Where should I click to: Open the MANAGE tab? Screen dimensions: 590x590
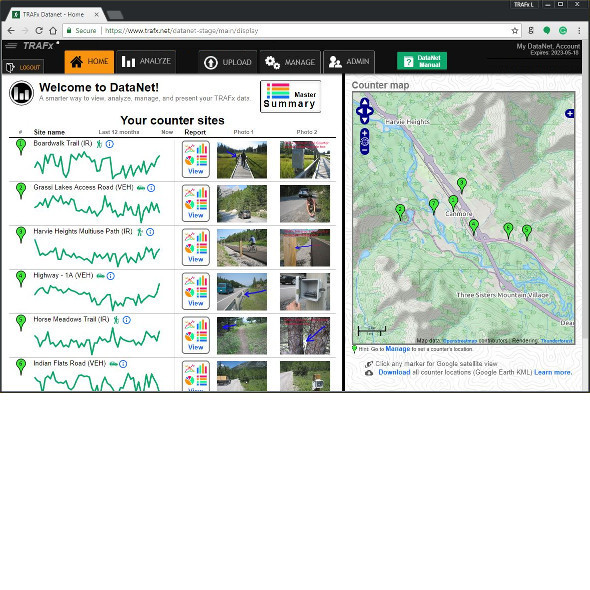(290, 62)
